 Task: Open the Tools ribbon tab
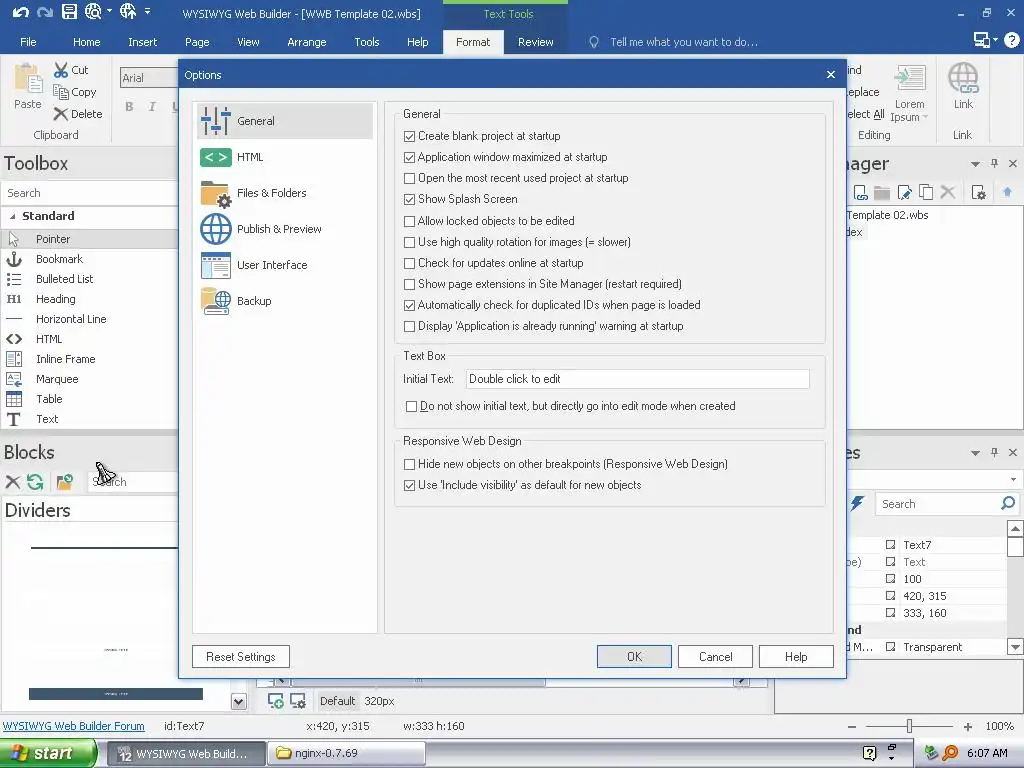(x=366, y=42)
